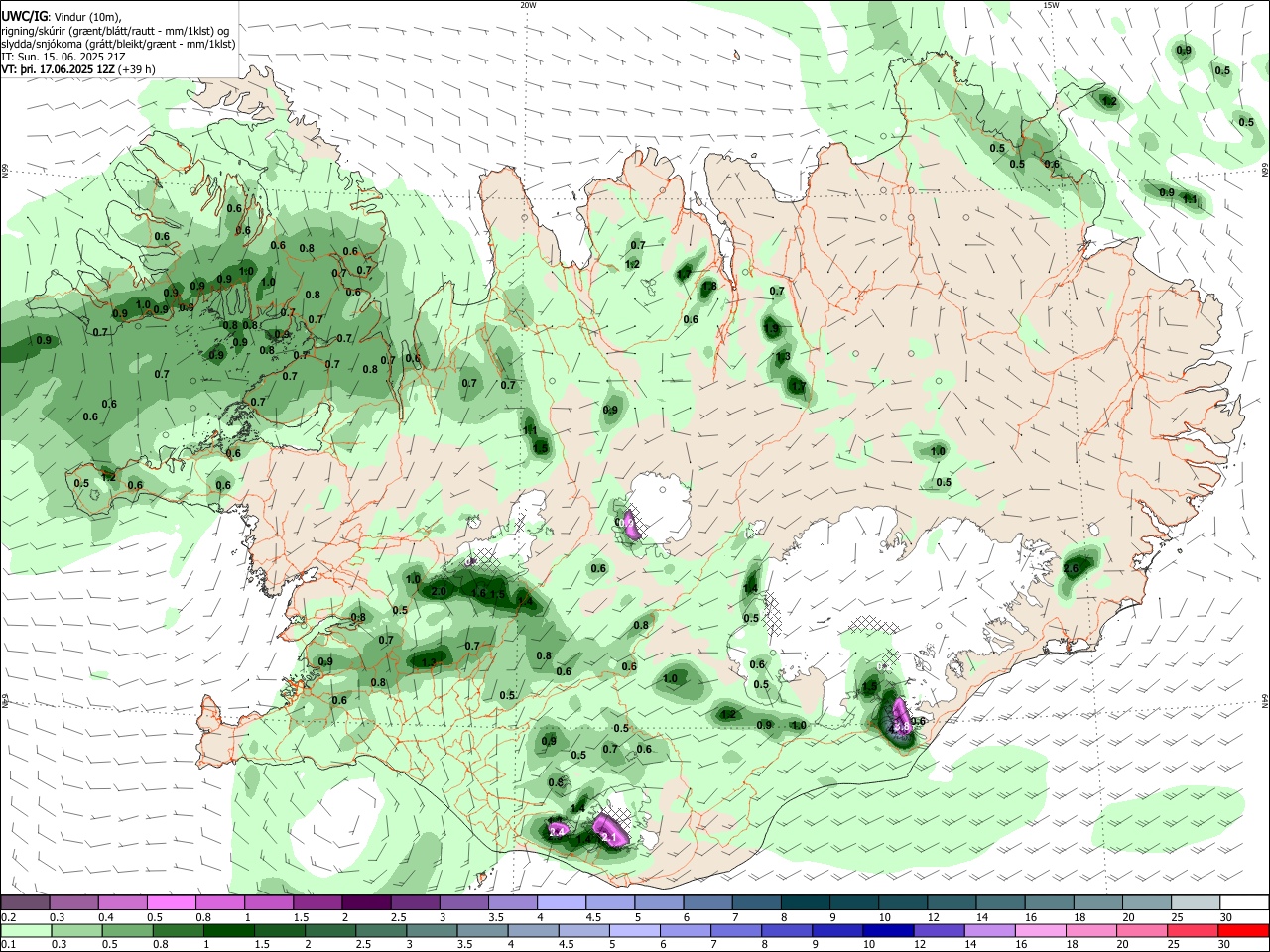Select the bright red 30 mm swatch

click(1243, 930)
